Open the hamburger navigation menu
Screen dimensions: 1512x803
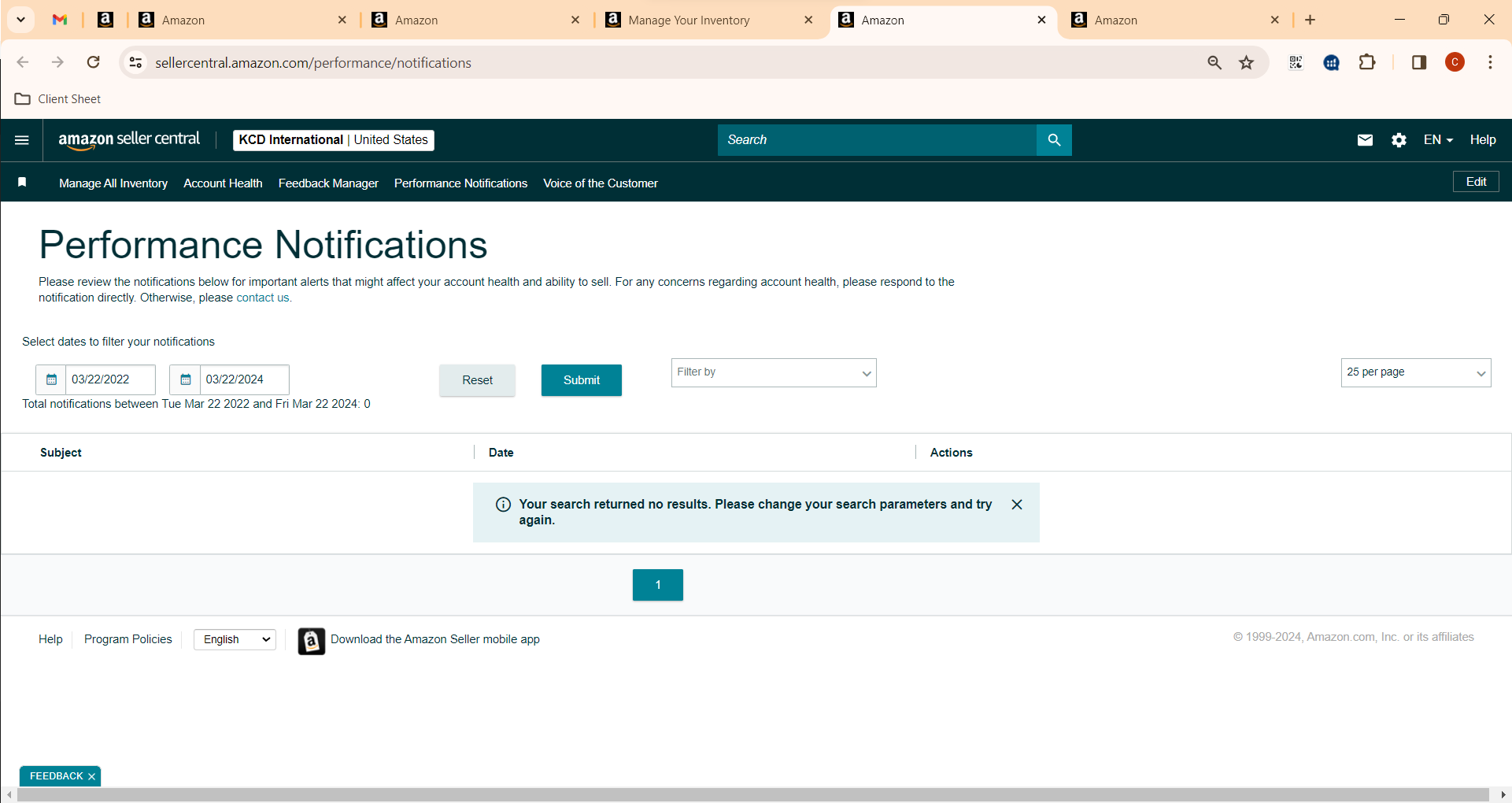tap(22, 140)
